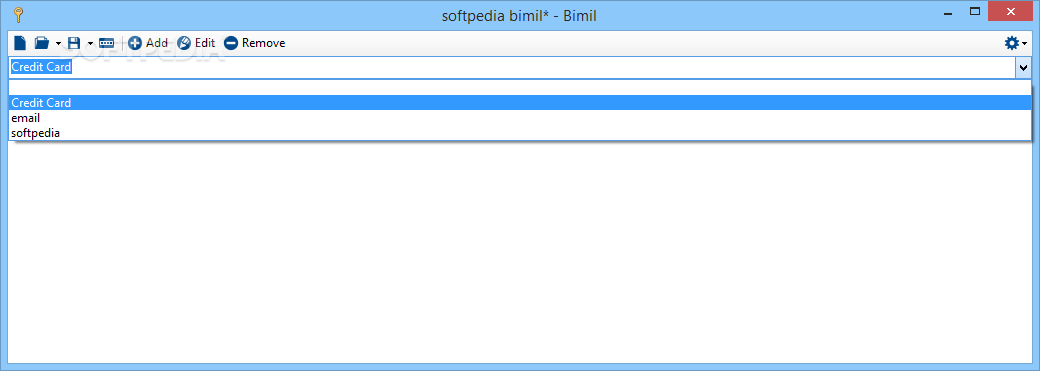The width and height of the screenshot is (1040, 371).
Task: Open the settings gear icon
Action: click(1011, 43)
